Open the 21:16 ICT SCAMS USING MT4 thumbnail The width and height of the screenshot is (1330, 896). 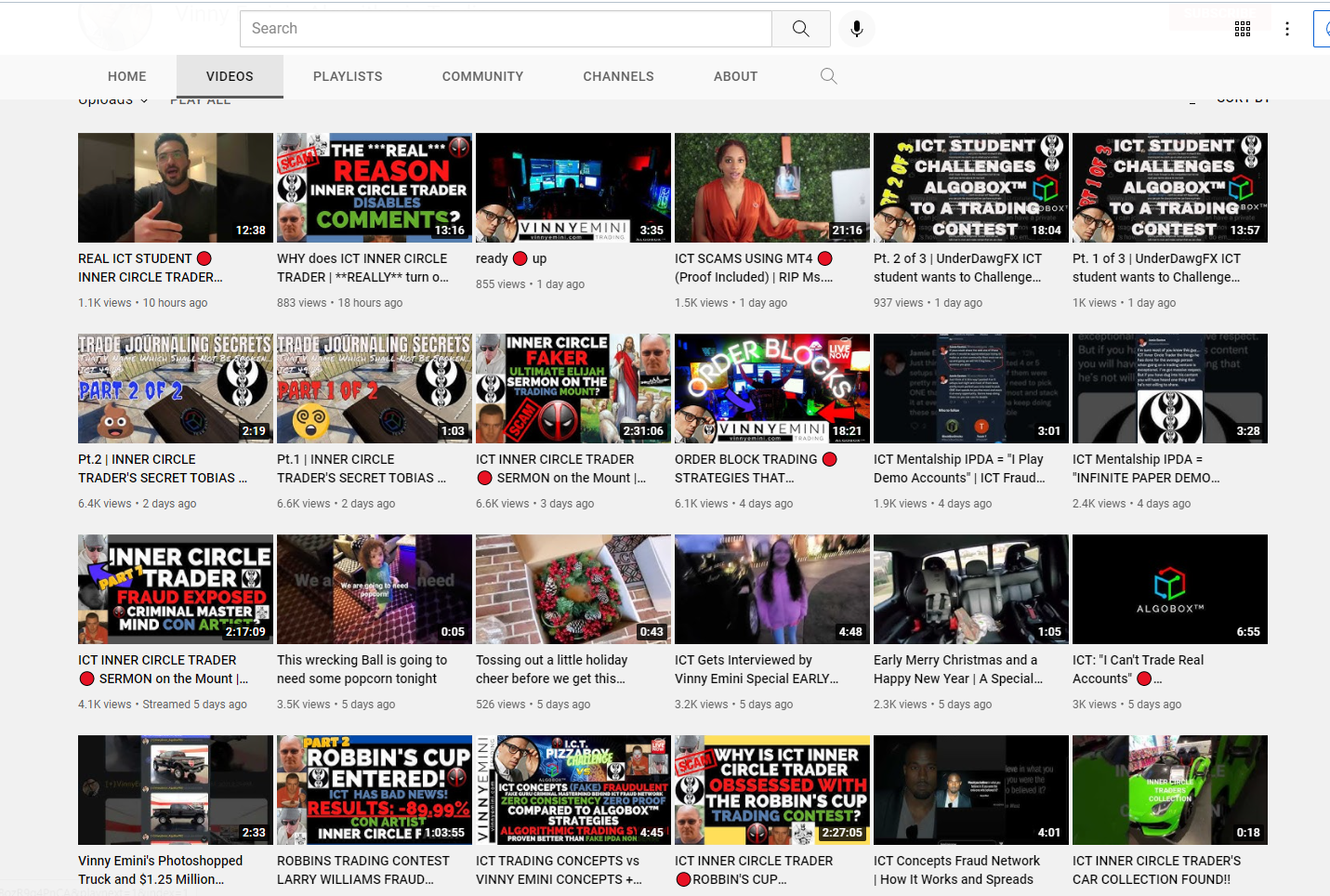click(x=772, y=188)
